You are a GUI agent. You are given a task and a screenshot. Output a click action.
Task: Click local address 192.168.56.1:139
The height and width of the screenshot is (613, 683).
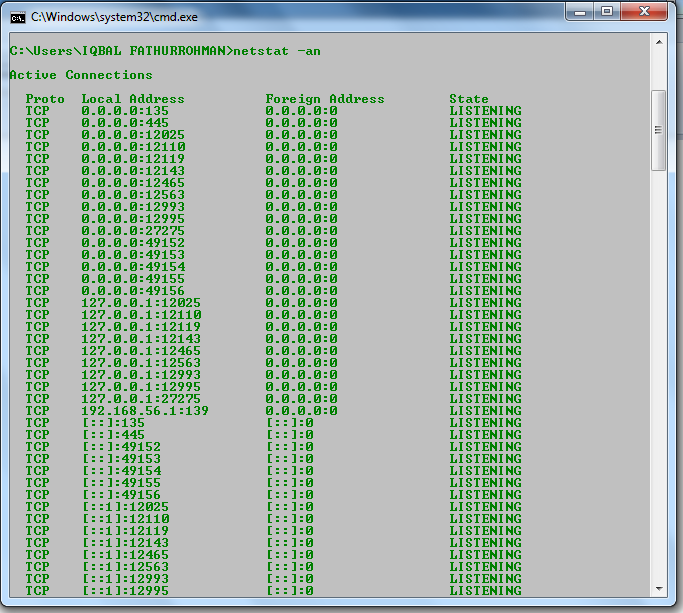[x=145, y=411]
